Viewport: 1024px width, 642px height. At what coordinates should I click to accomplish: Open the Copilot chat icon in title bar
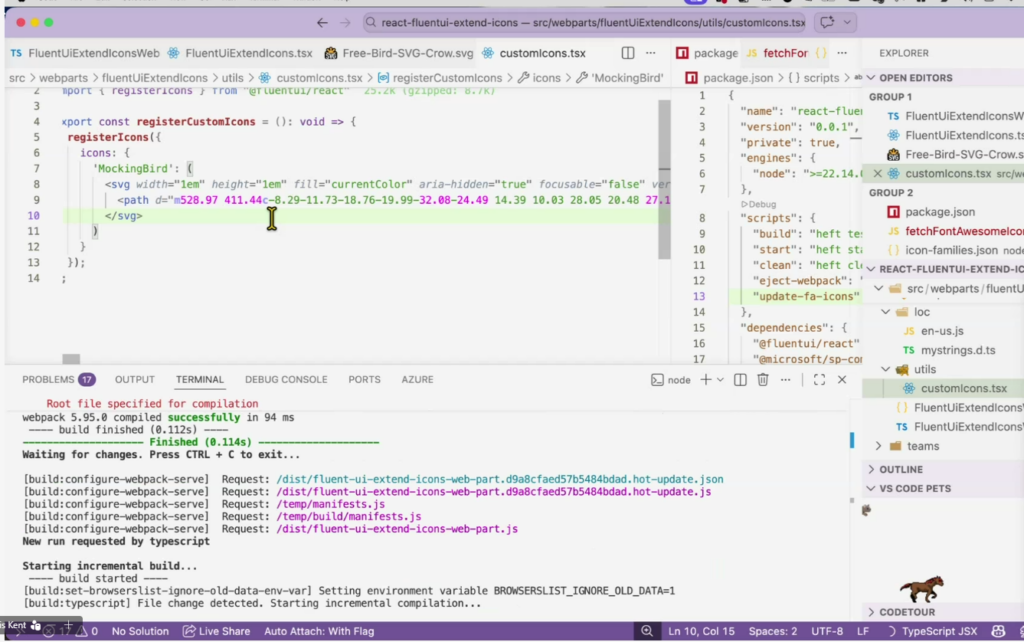(827, 22)
